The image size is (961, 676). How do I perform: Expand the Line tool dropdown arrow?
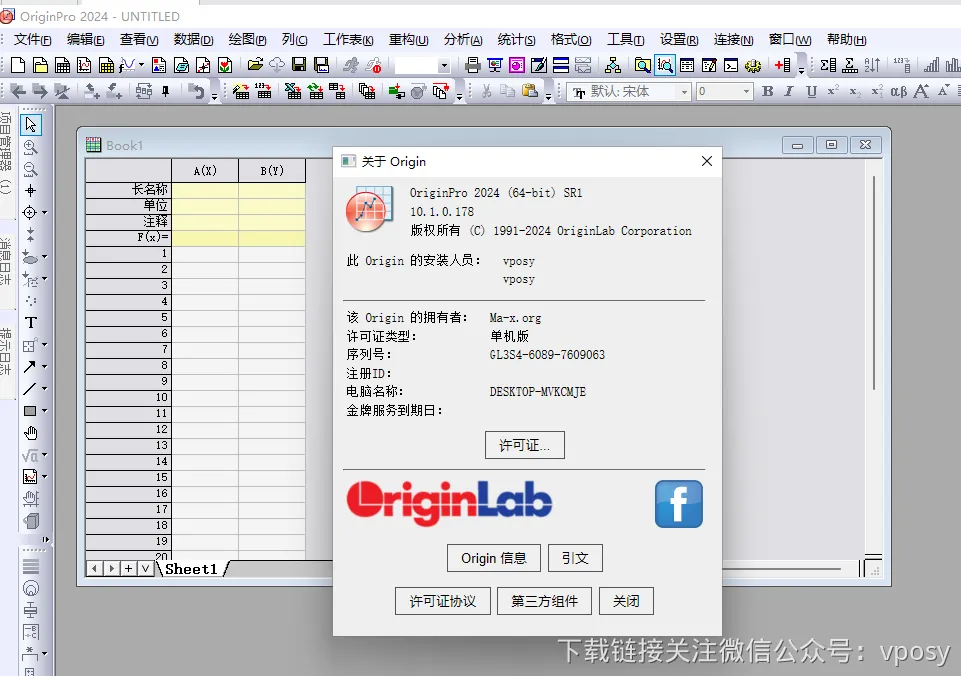tap(44, 389)
